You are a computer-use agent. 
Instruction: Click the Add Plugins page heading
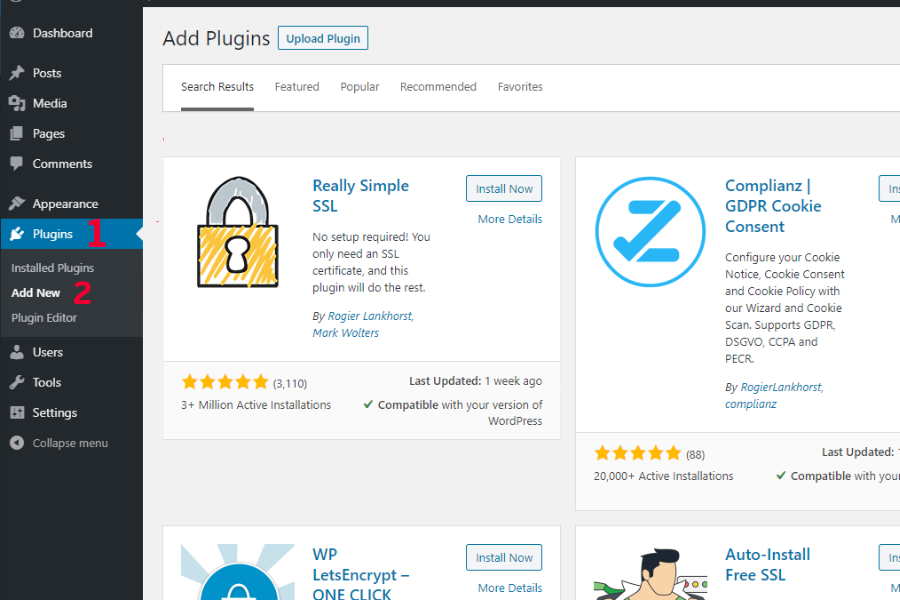pyautogui.click(x=216, y=38)
